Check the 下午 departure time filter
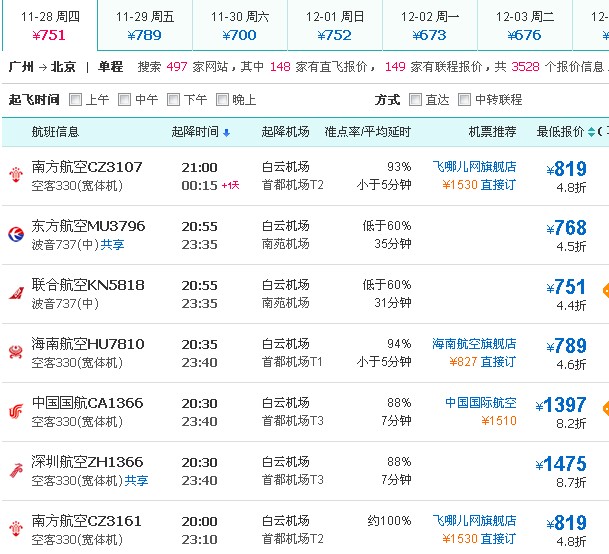This screenshot has width=609, height=554. pos(173,100)
